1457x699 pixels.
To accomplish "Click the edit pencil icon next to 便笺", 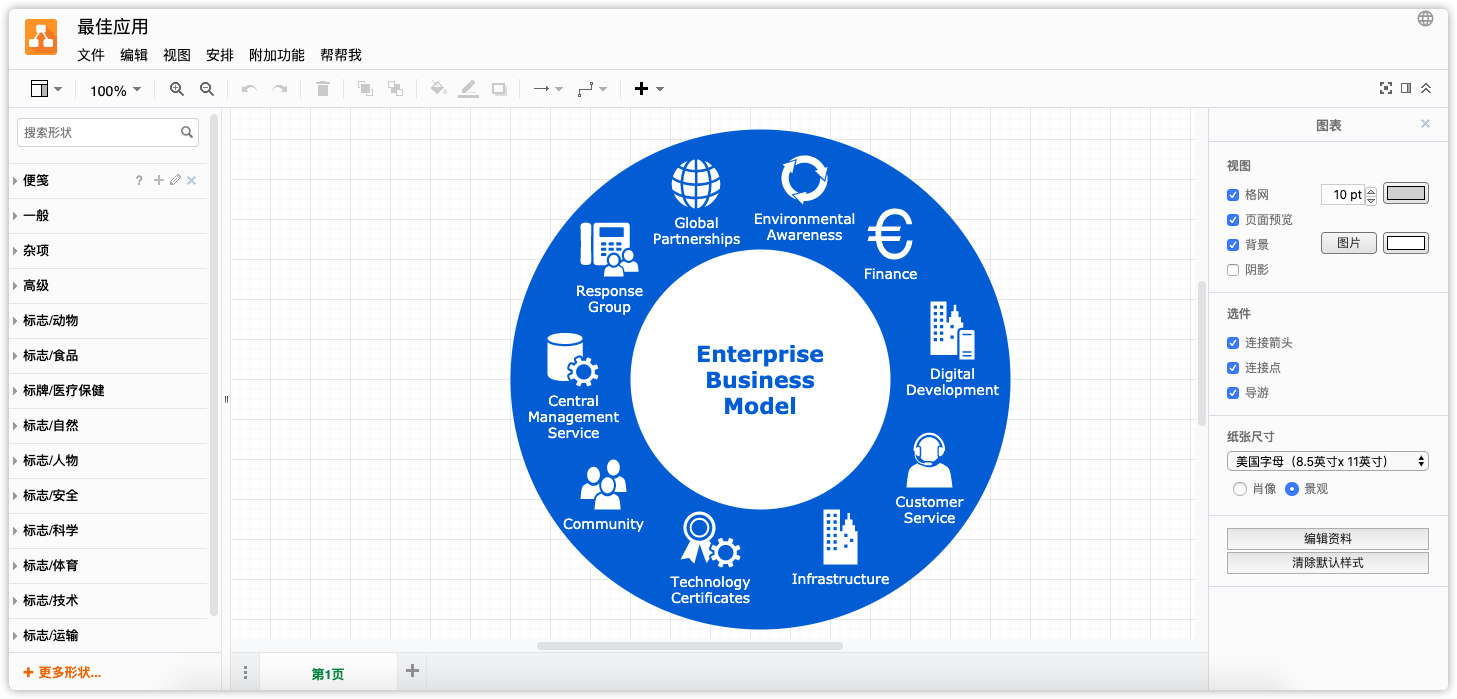I will (175, 180).
